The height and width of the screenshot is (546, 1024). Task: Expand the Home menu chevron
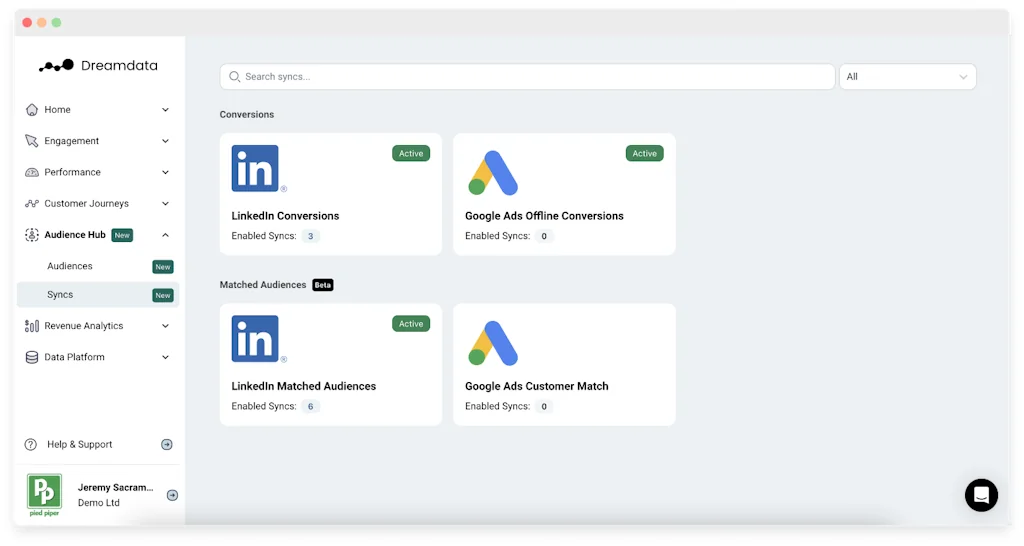[x=165, y=110]
